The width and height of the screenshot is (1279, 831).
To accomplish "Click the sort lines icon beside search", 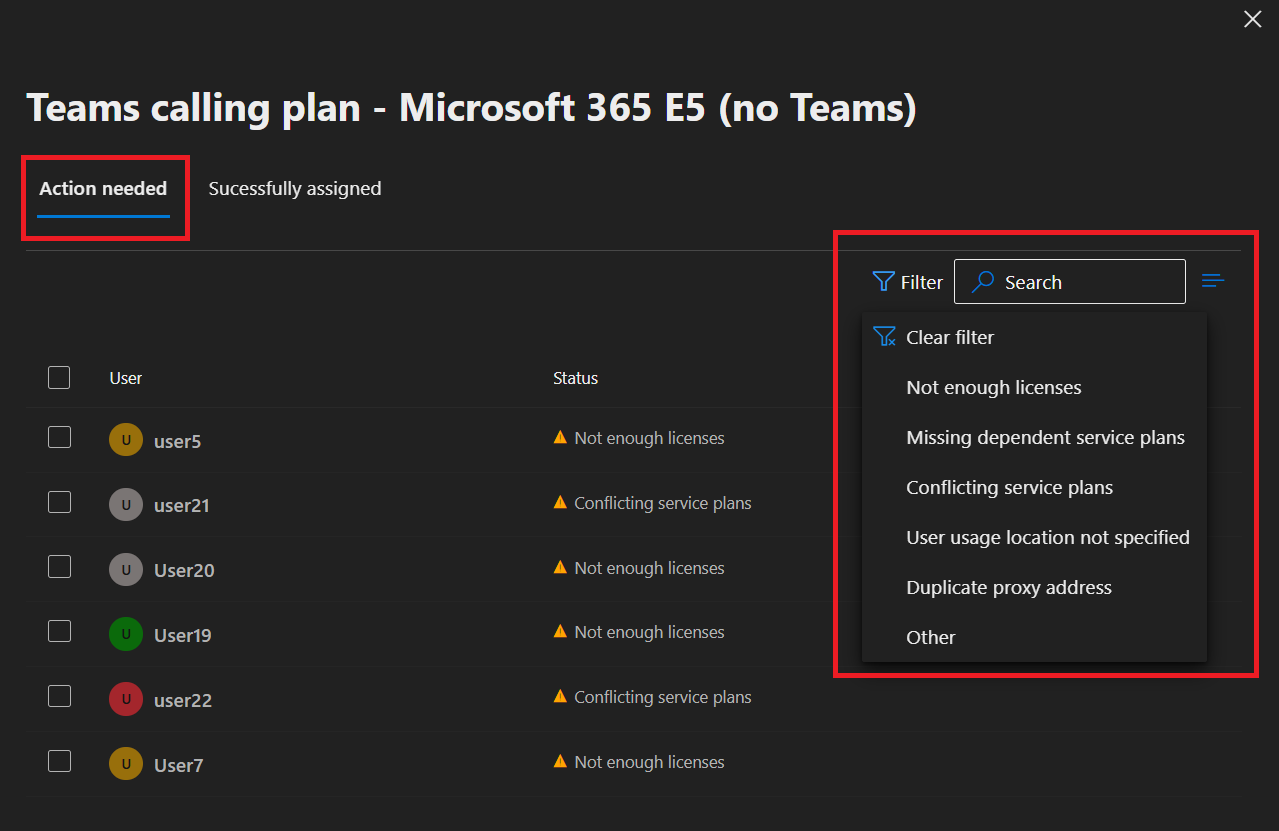I will tap(1212, 281).
